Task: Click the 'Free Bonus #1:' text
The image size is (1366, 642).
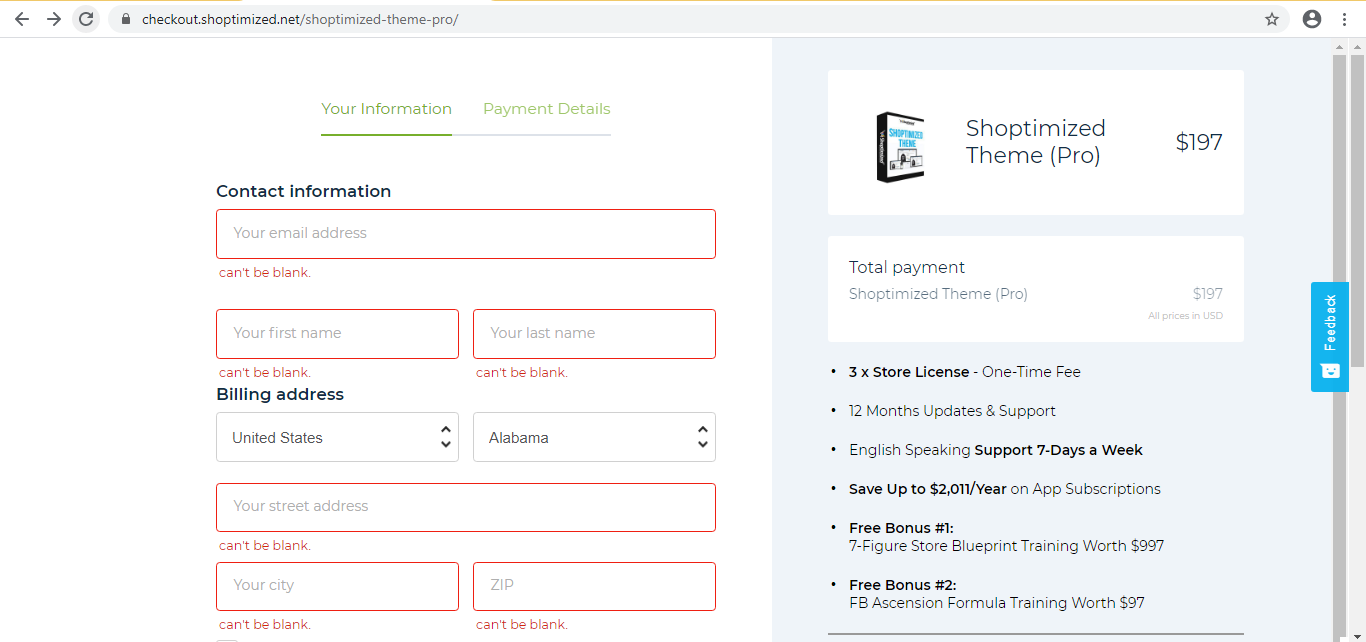Action: click(x=901, y=528)
